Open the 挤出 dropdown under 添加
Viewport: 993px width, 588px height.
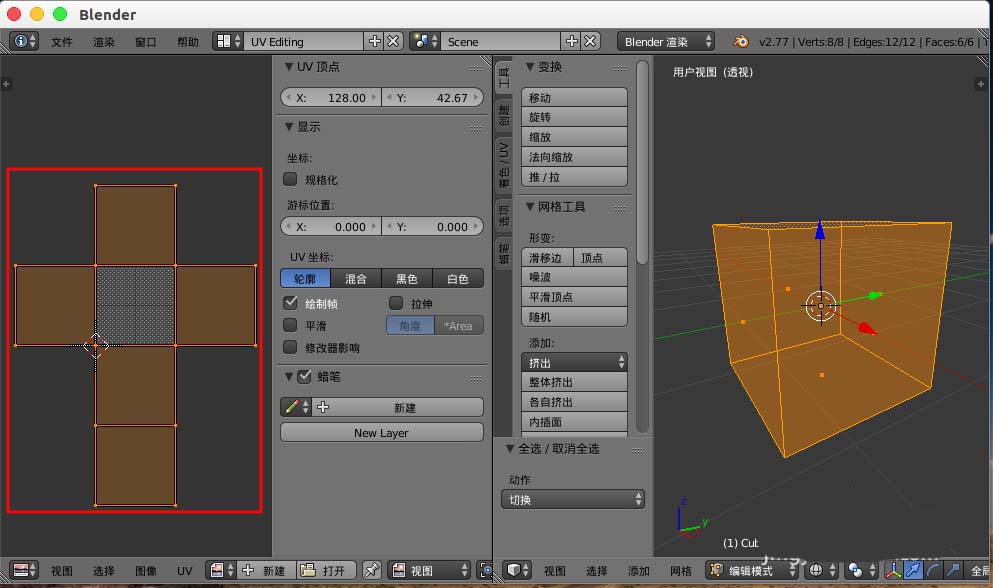pos(573,362)
